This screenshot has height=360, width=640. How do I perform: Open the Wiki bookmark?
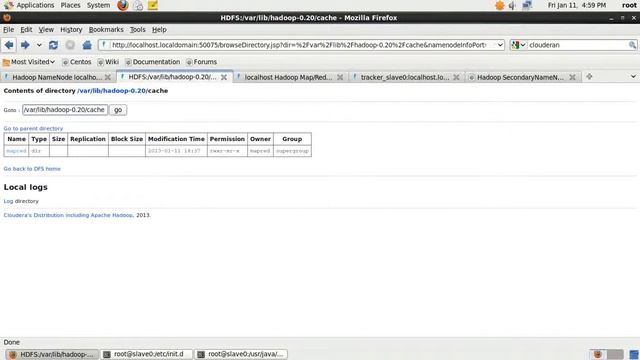(108, 62)
